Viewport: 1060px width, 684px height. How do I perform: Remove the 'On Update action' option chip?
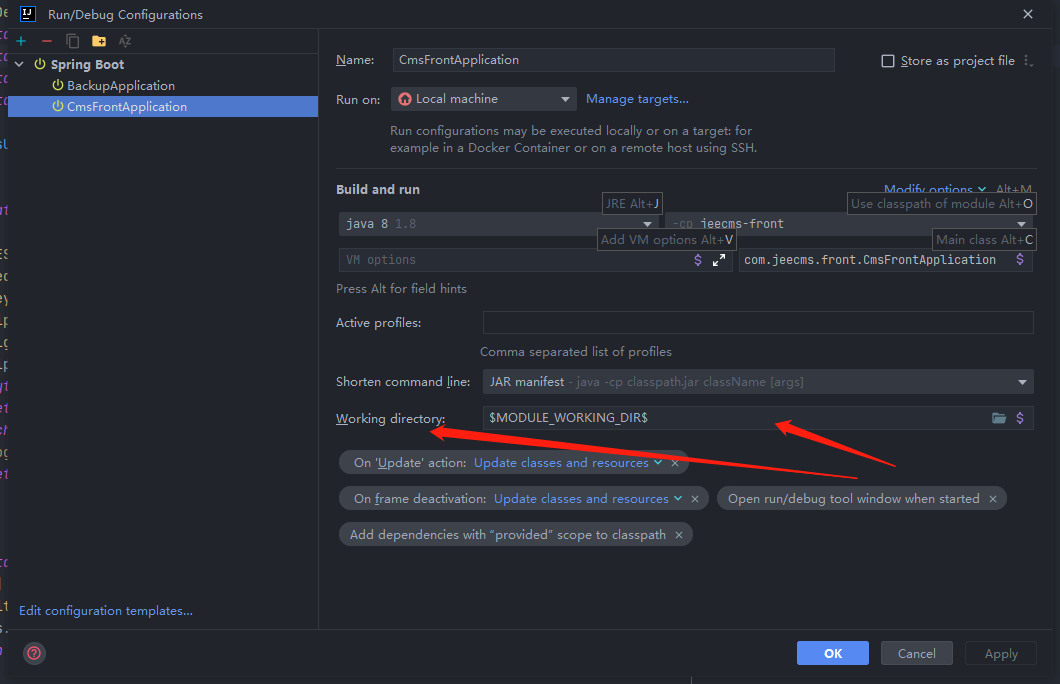pyautogui.click(x=675, y=463)
